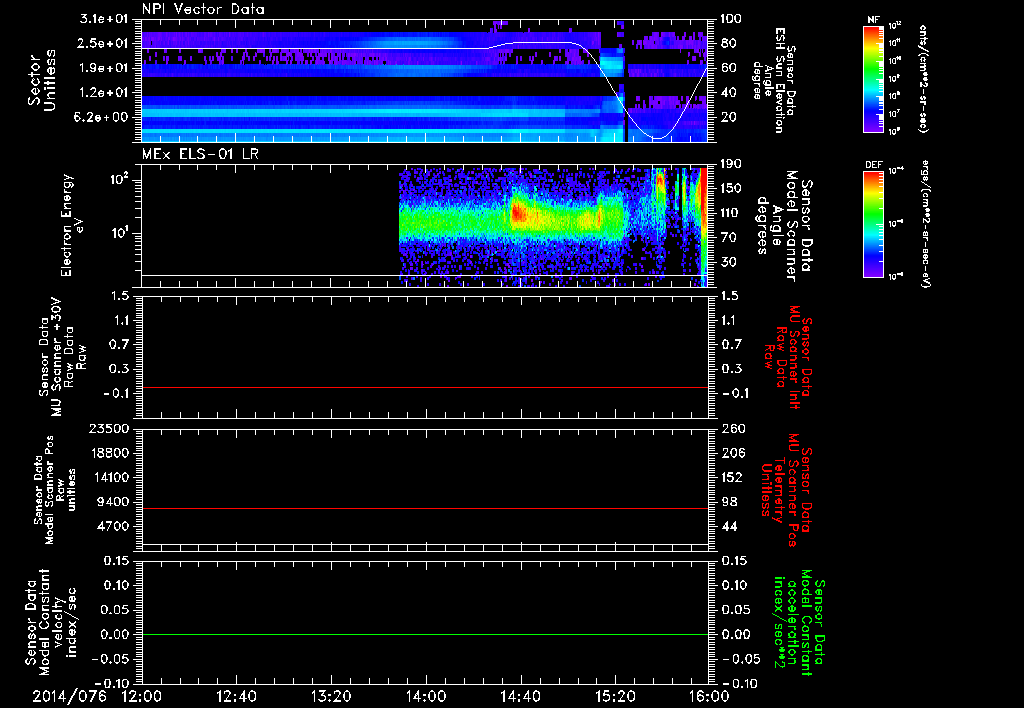1024x708 pixels.
Task: Click the ESH Sun Elevation Angle label
Action: pyautogui.click(x=774, y=80)
